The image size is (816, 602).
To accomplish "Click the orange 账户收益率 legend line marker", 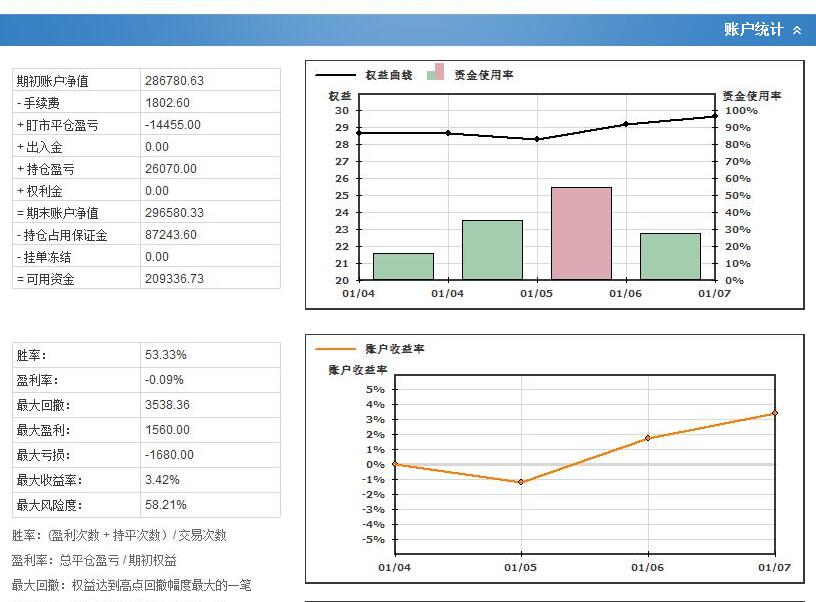I will tap(335, 349).
